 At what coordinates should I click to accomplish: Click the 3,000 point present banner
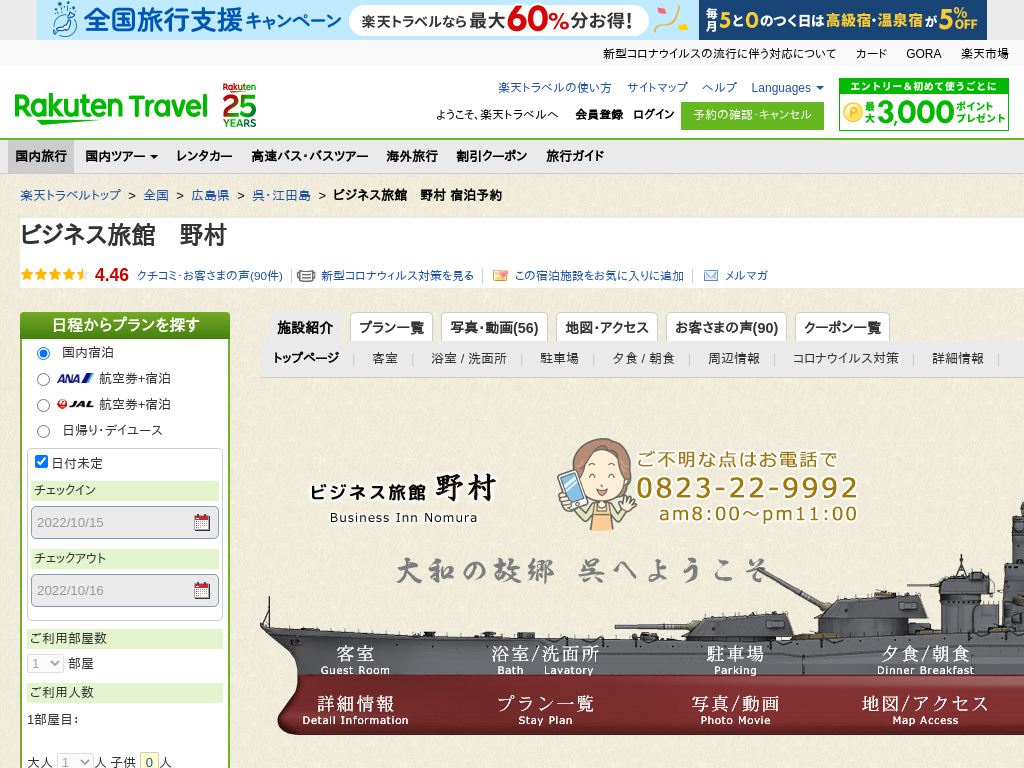tap(923, 104)
